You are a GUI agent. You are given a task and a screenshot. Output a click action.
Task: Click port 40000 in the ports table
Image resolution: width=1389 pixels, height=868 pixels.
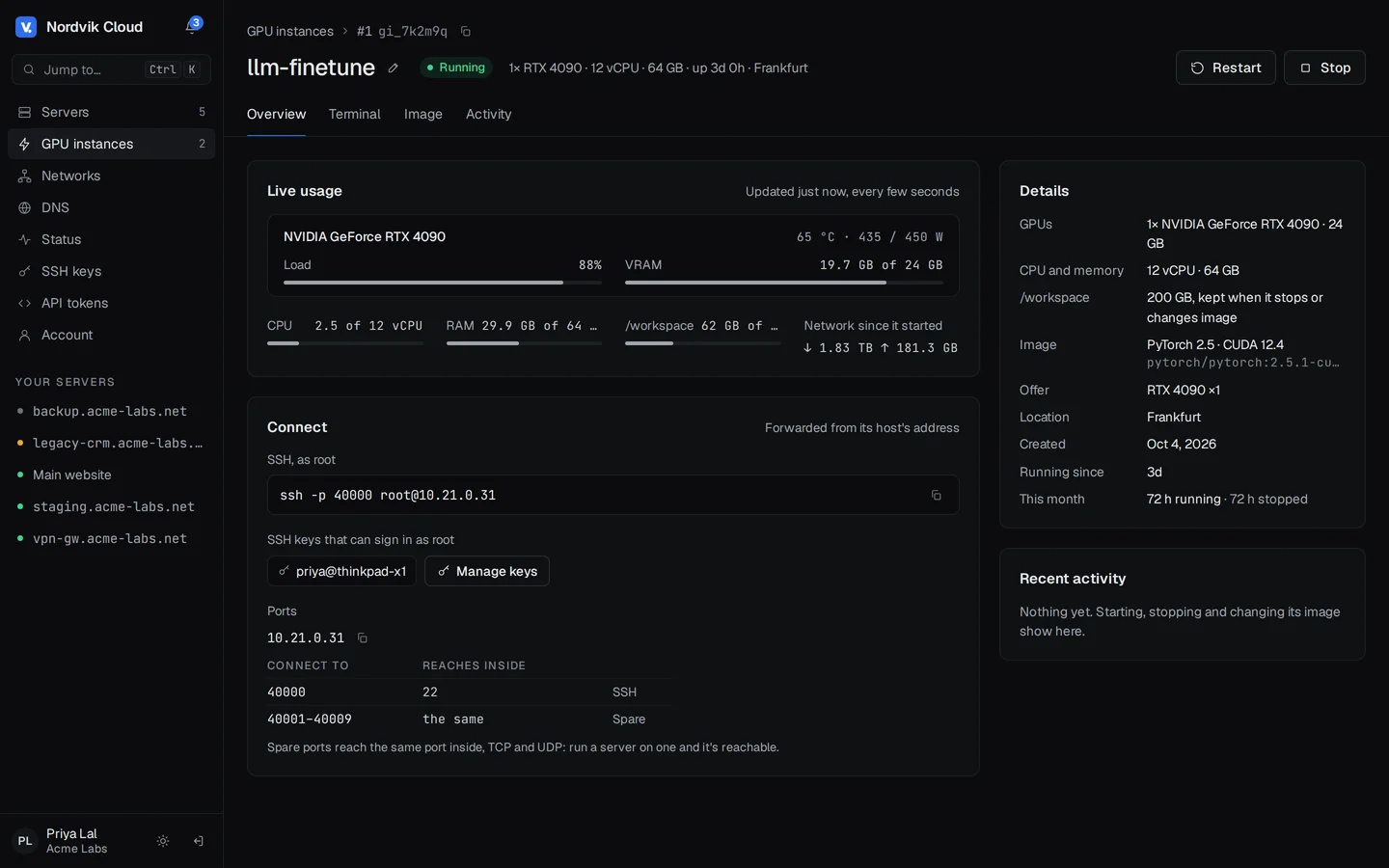tap(286, 692)
